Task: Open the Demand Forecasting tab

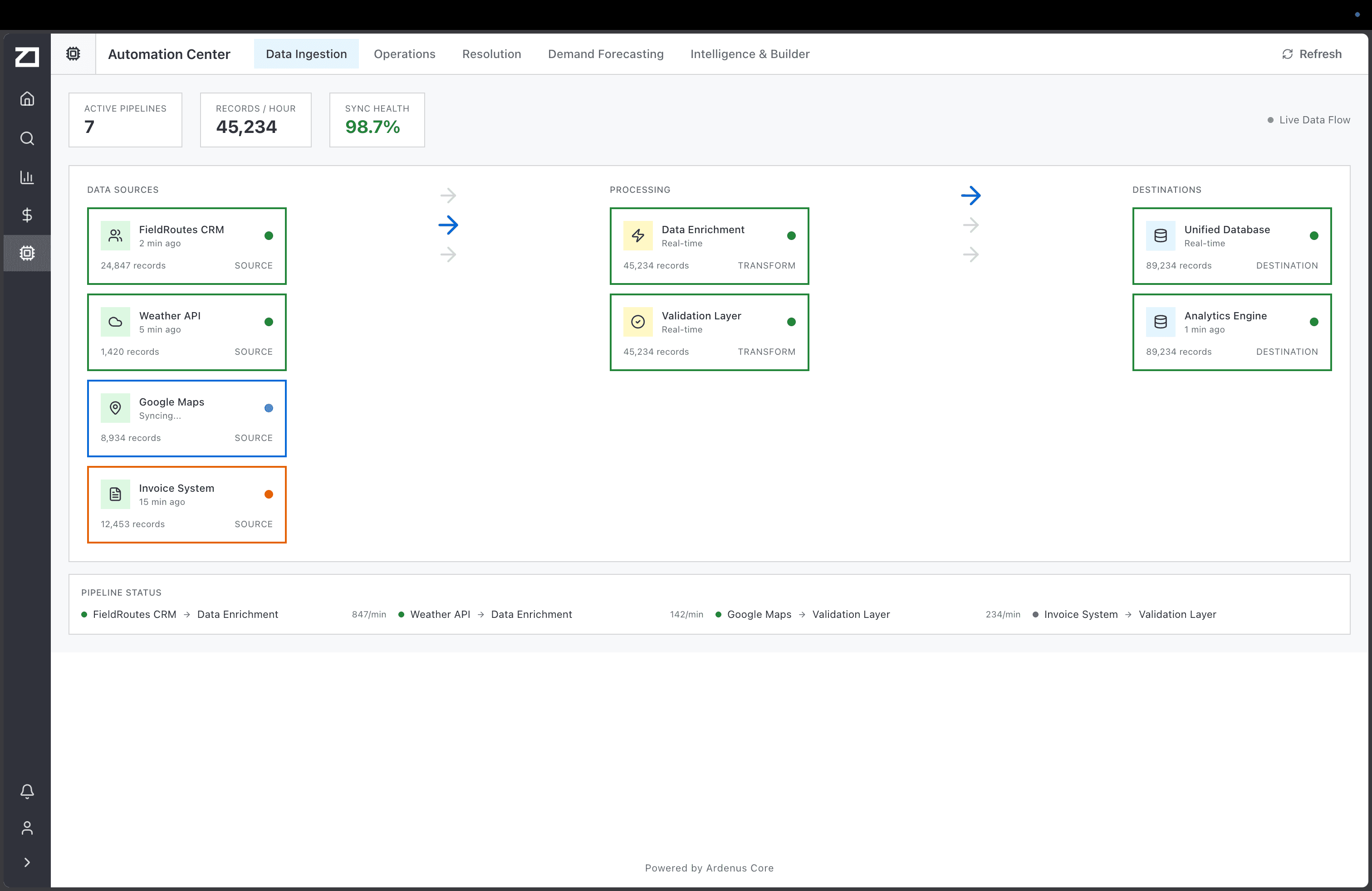Action: coord(605,54)
